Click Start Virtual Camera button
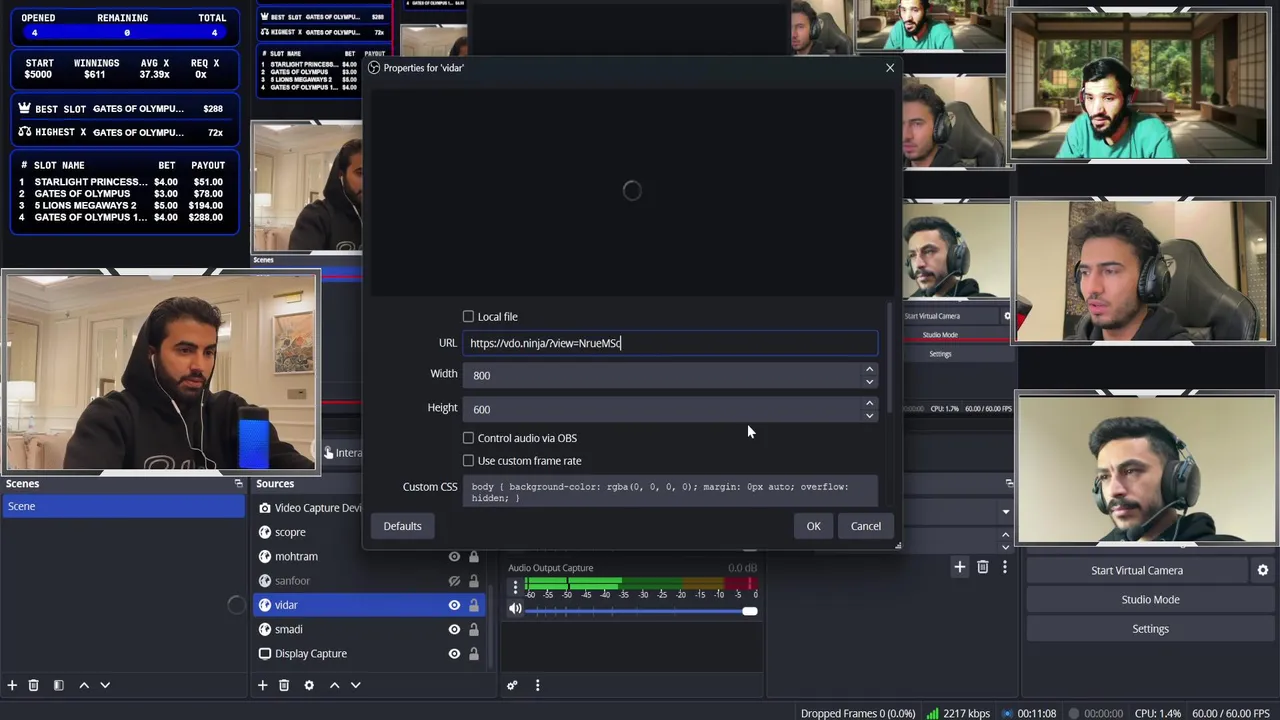The height and width of the screenshot is (720, 1280). click(1137, 570)
